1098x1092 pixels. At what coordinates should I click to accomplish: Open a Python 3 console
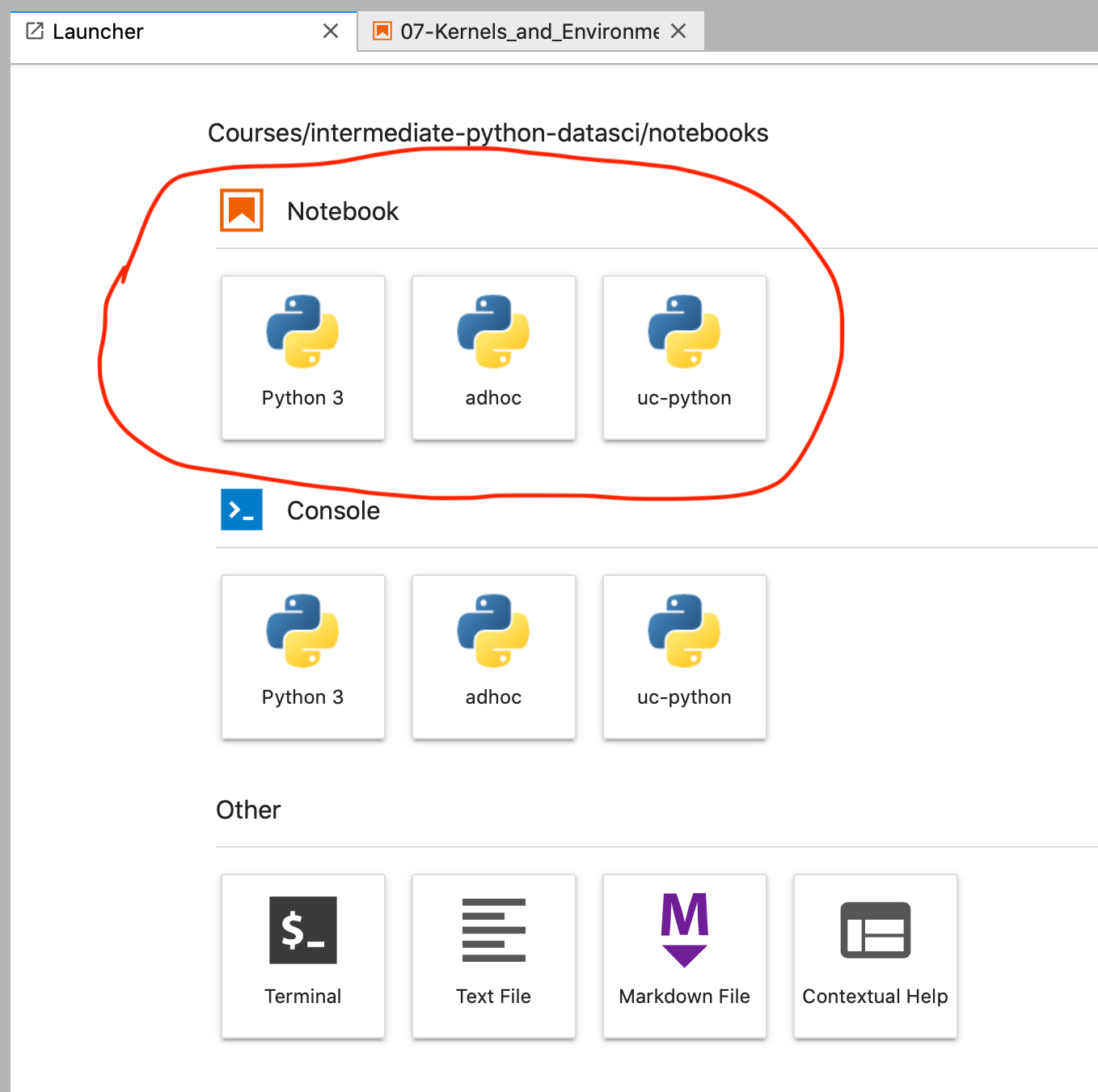303,657
